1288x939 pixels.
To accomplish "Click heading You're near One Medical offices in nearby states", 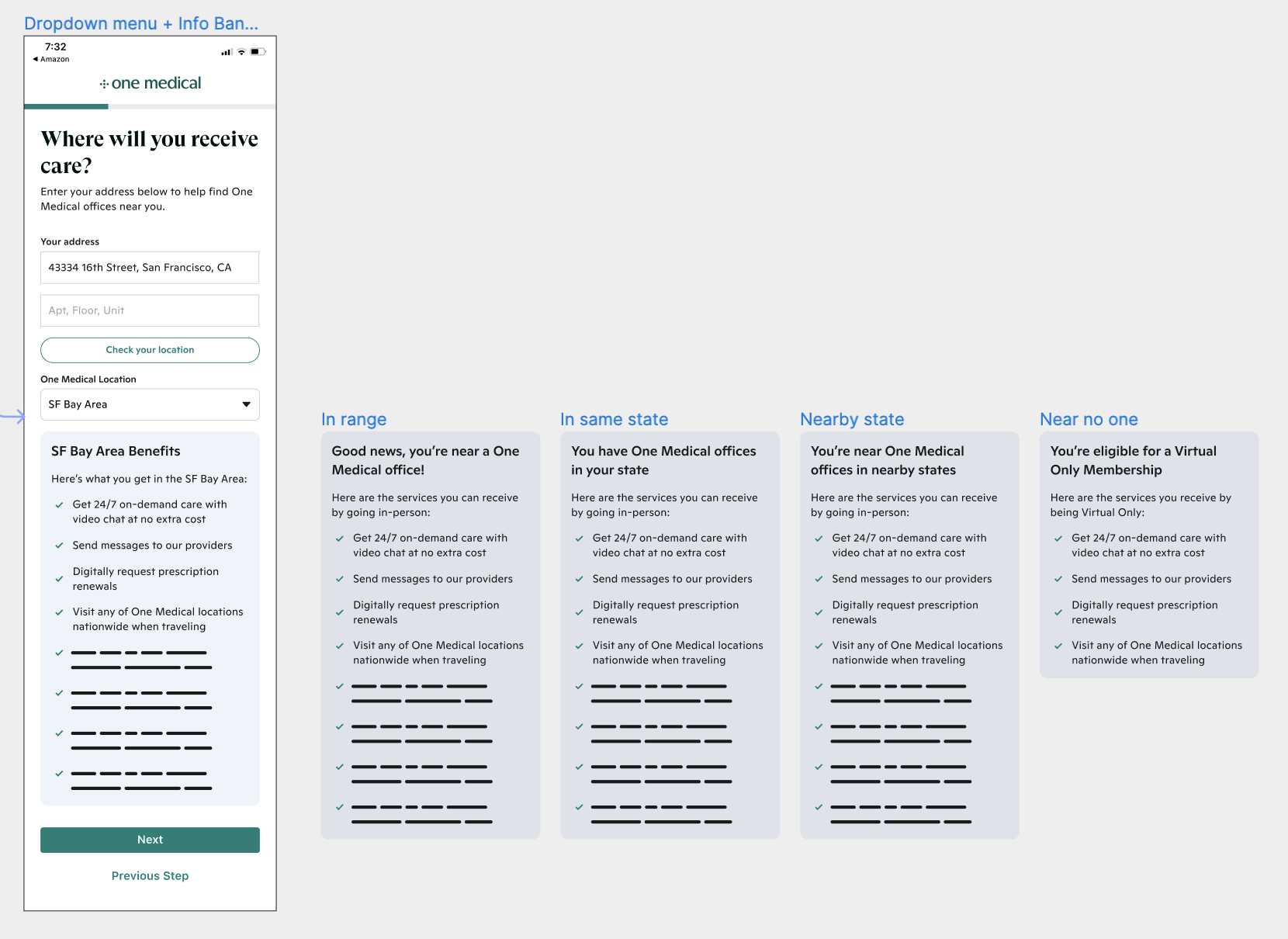I will tap(887, 460).
